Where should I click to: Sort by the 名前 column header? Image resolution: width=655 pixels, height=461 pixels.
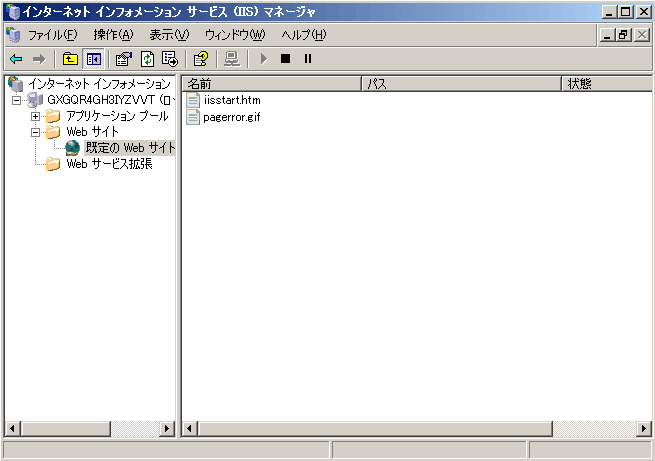point(270,84)
